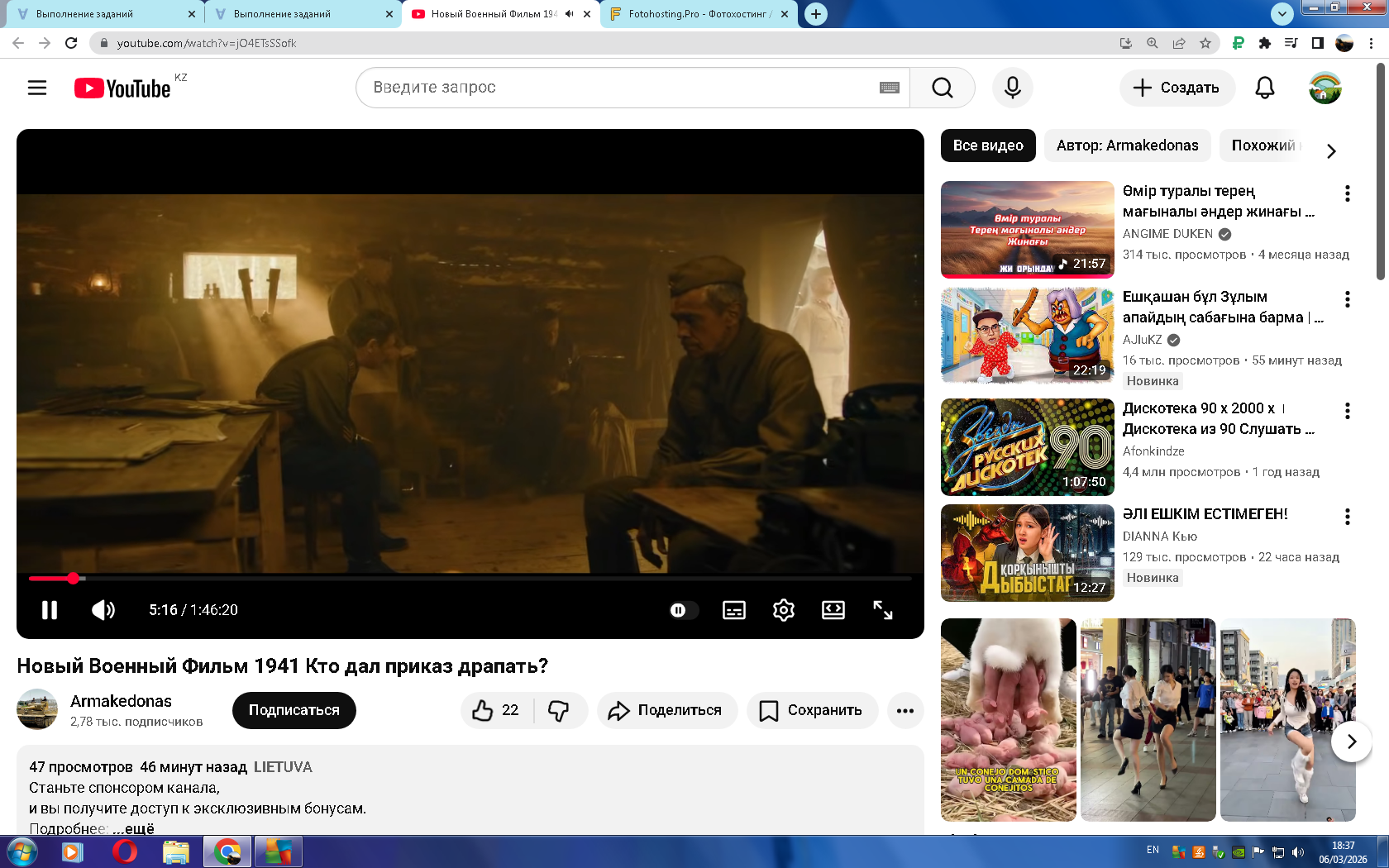
Task: Bookmark this page with the star
Action: 1205,43
